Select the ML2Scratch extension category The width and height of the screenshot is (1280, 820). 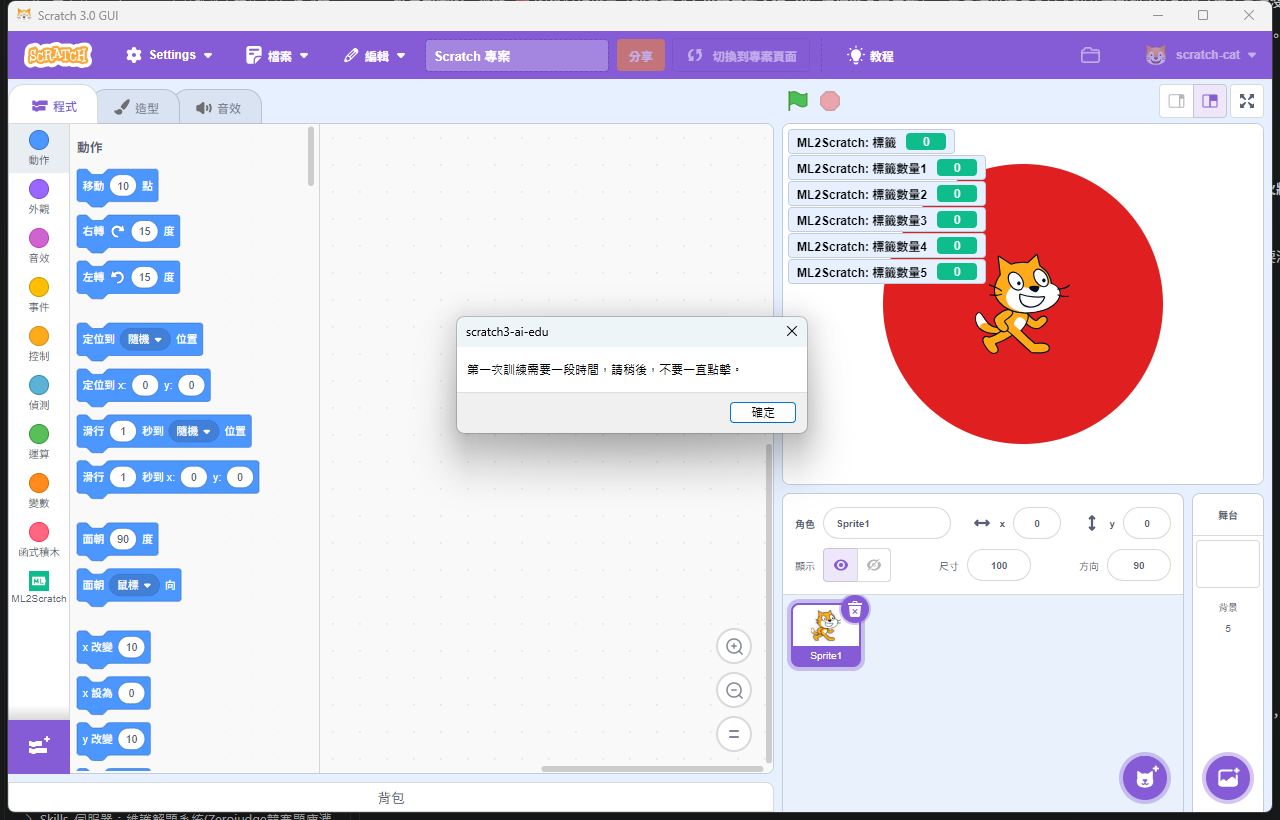pos(39,587)
